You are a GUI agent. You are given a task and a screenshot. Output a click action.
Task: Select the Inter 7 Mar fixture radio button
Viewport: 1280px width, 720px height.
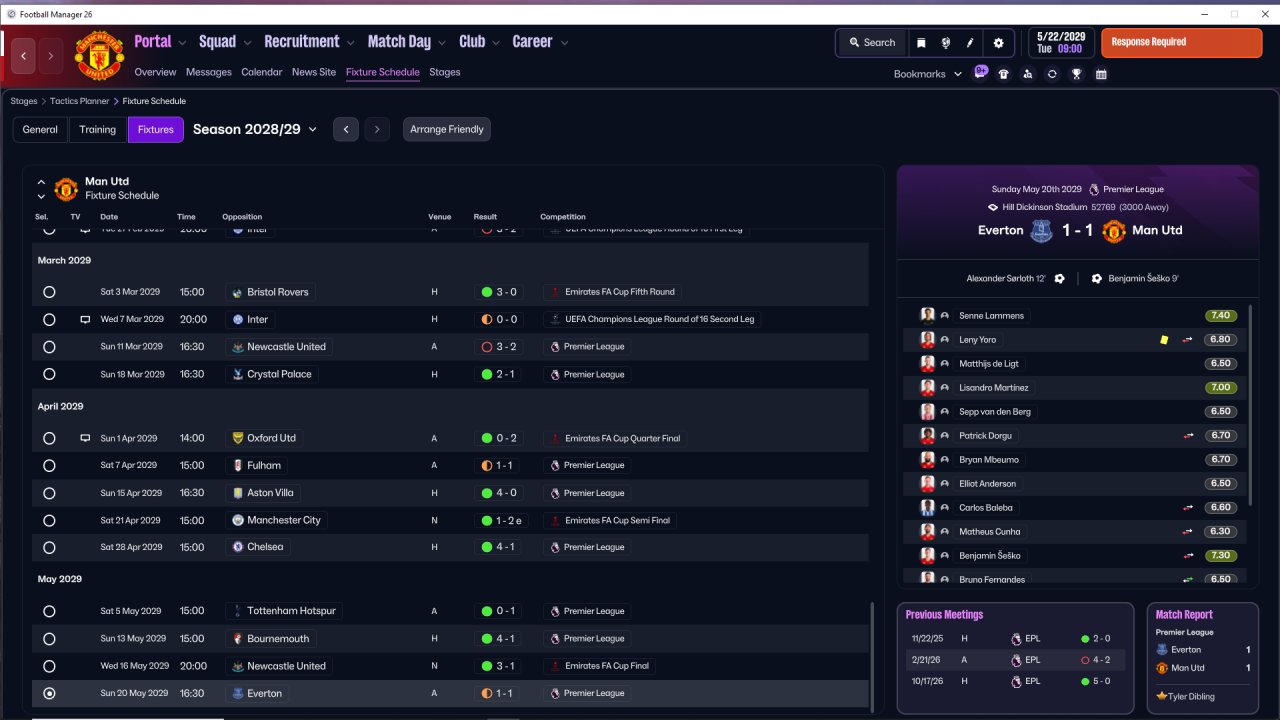49,320
